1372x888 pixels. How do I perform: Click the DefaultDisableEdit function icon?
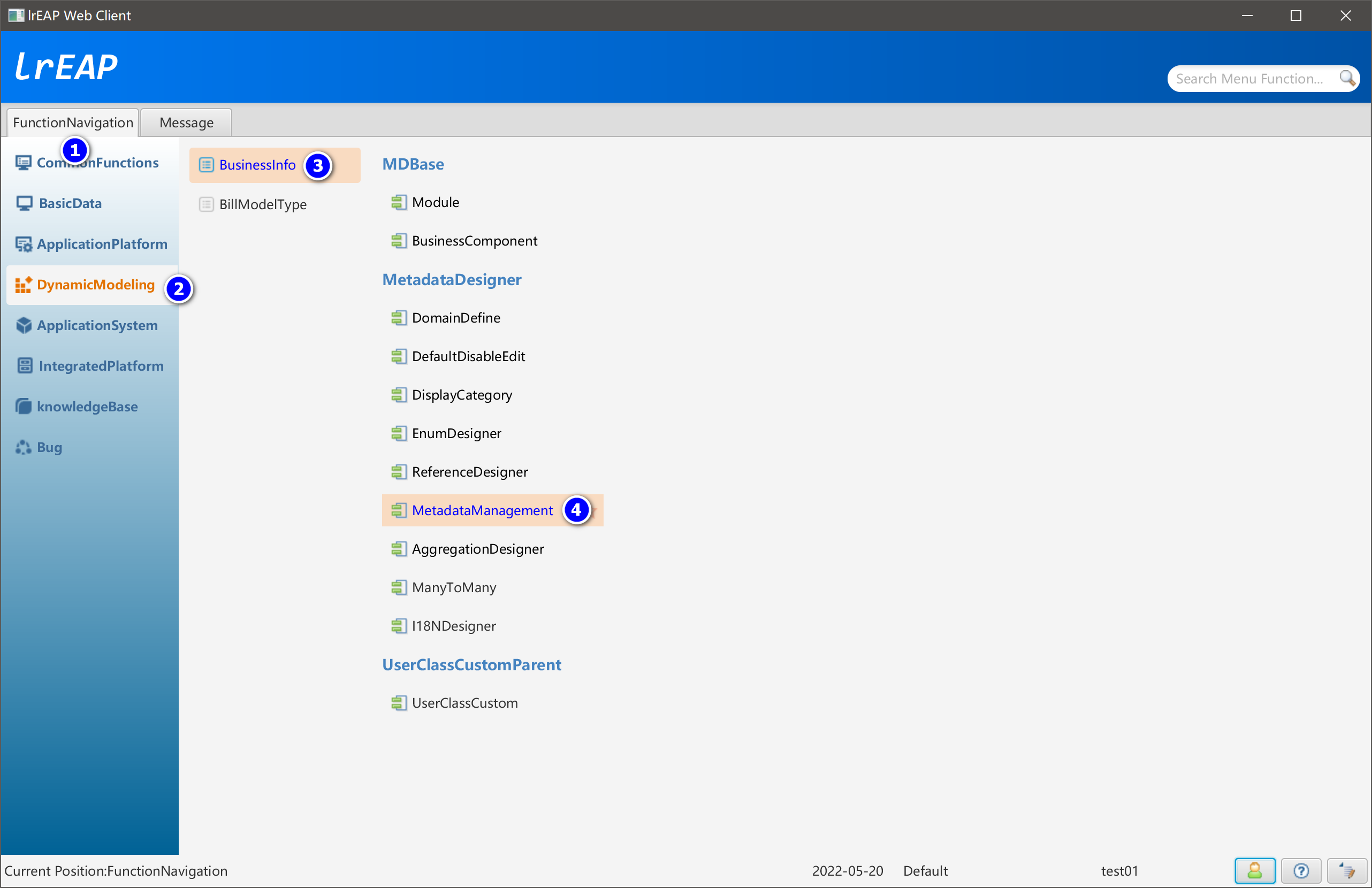398,357
